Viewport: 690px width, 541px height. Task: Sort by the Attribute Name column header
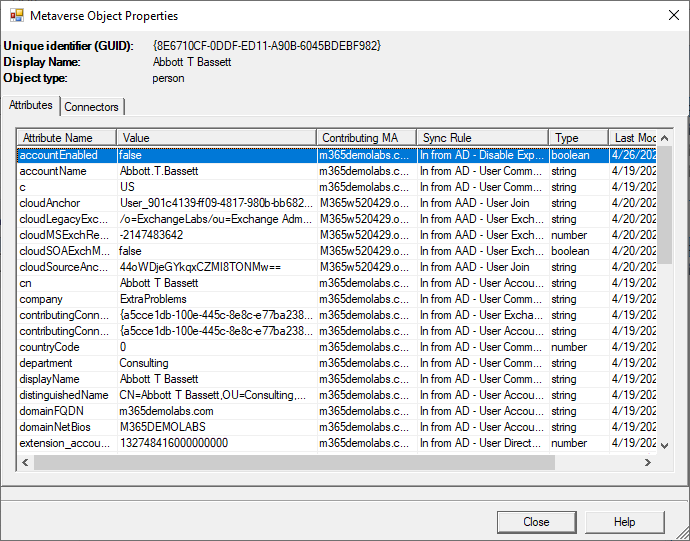(x=66, y=137)
